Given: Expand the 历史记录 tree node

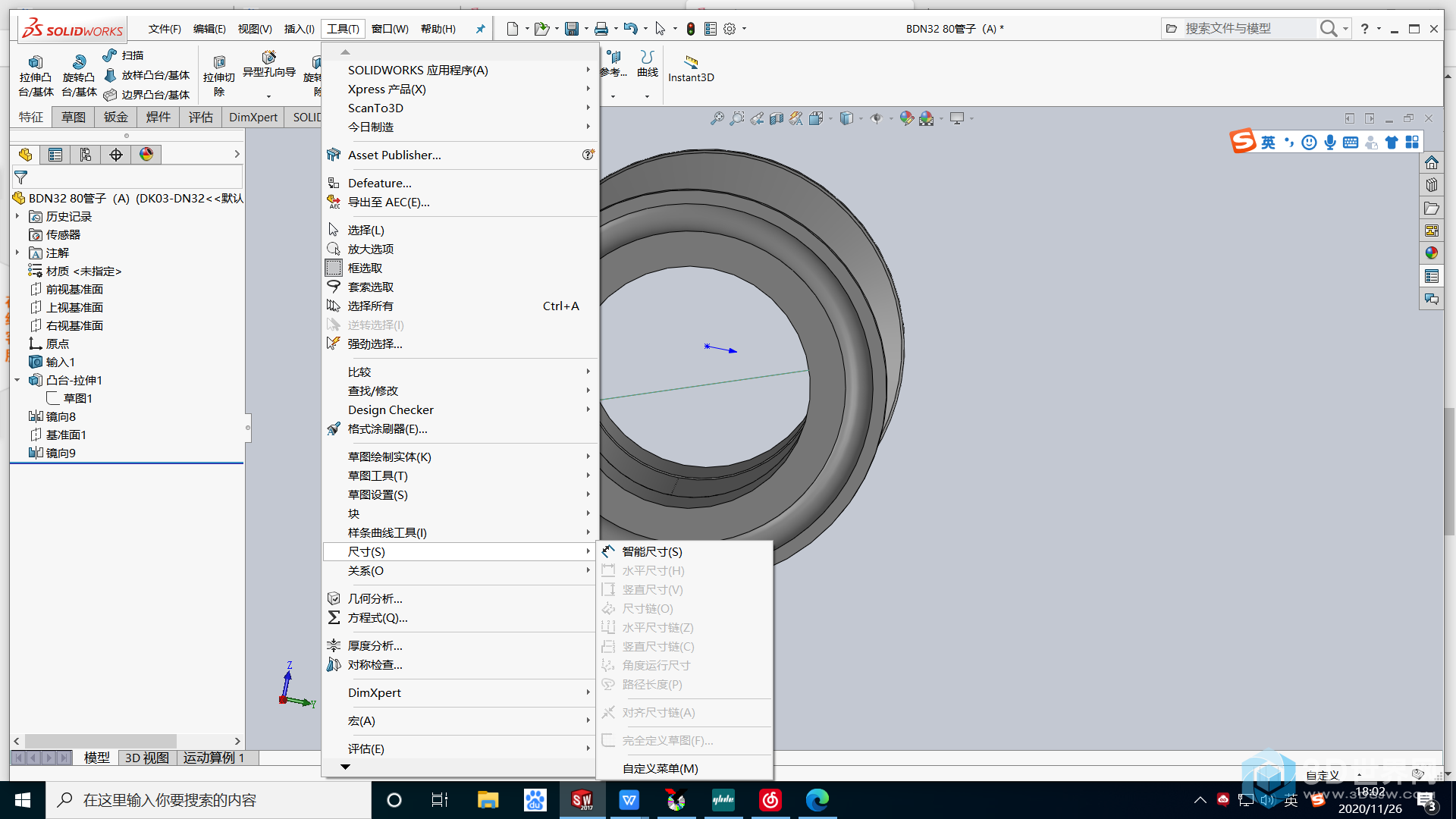Looking at the screenshot, I should [17, 217].
